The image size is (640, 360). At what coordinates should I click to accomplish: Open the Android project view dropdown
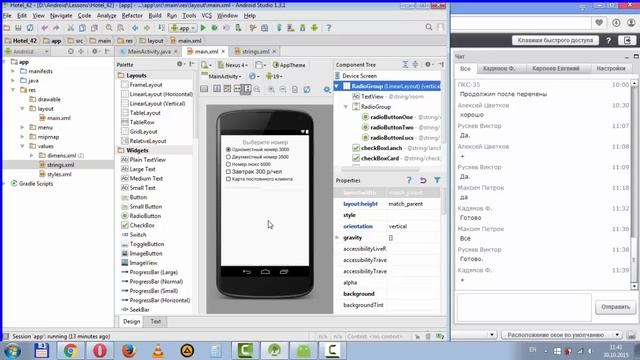pyautogui.click(x=27, y=51)
